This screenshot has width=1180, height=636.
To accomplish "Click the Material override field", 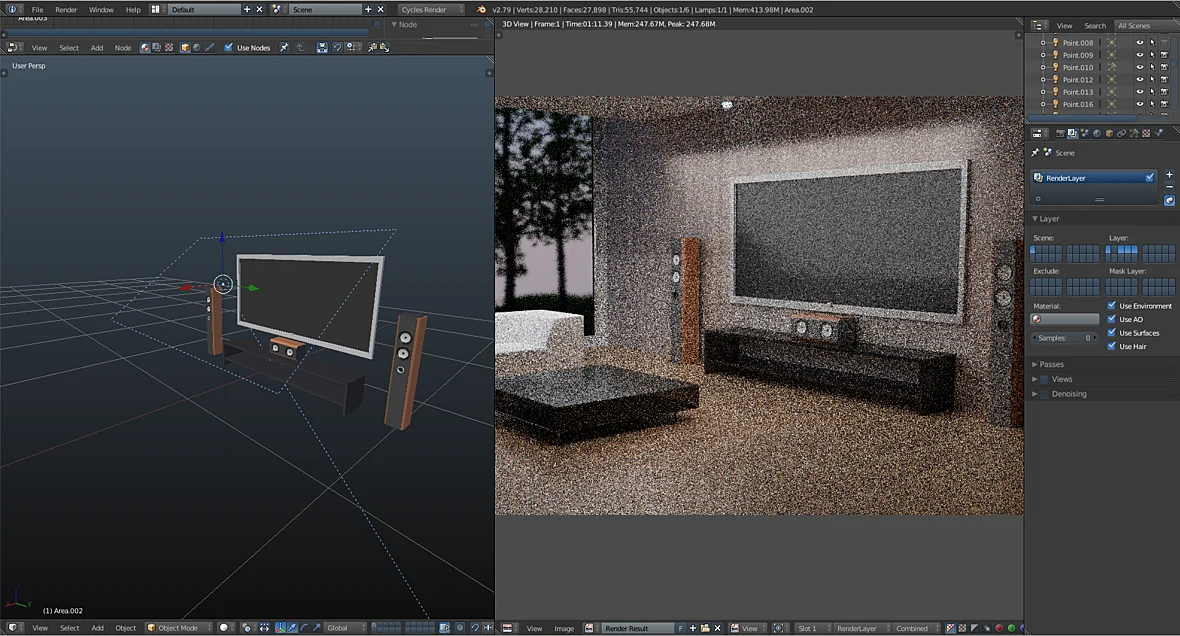I will (x=1065, y=319).
